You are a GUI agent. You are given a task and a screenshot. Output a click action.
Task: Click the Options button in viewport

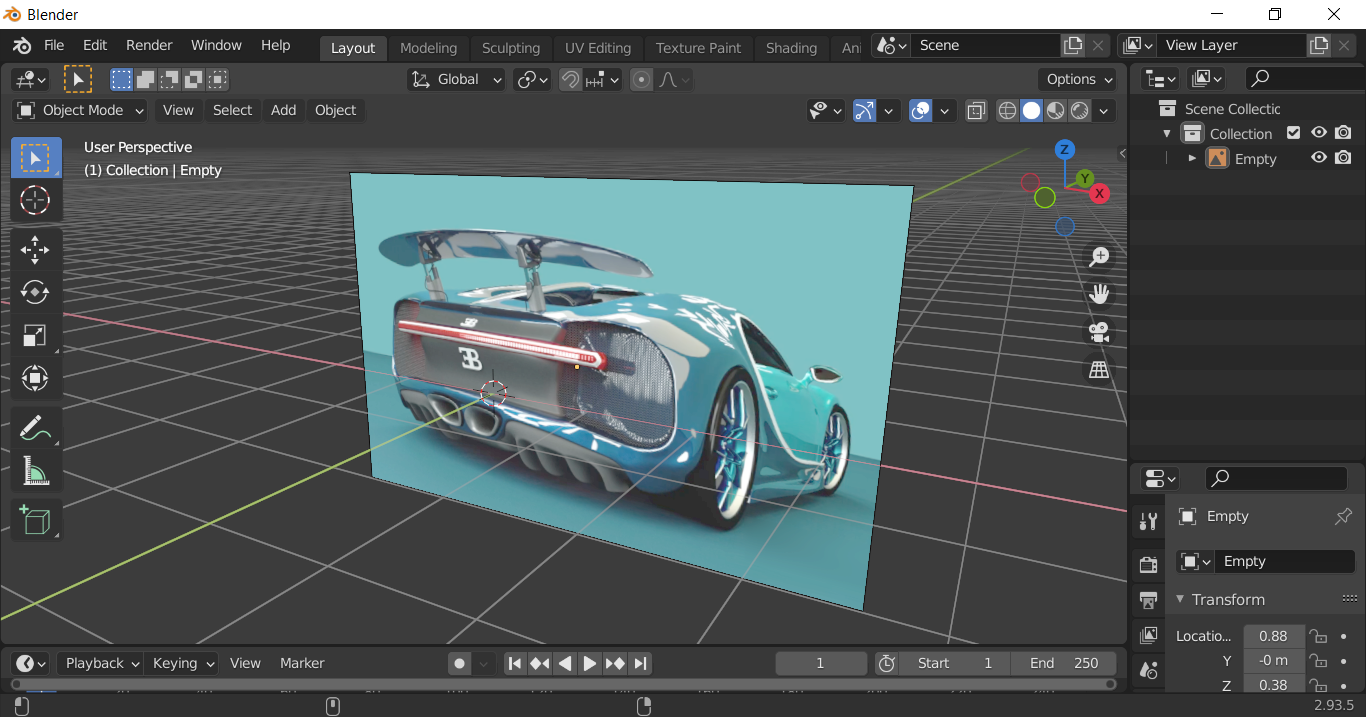pos(1079,80)
